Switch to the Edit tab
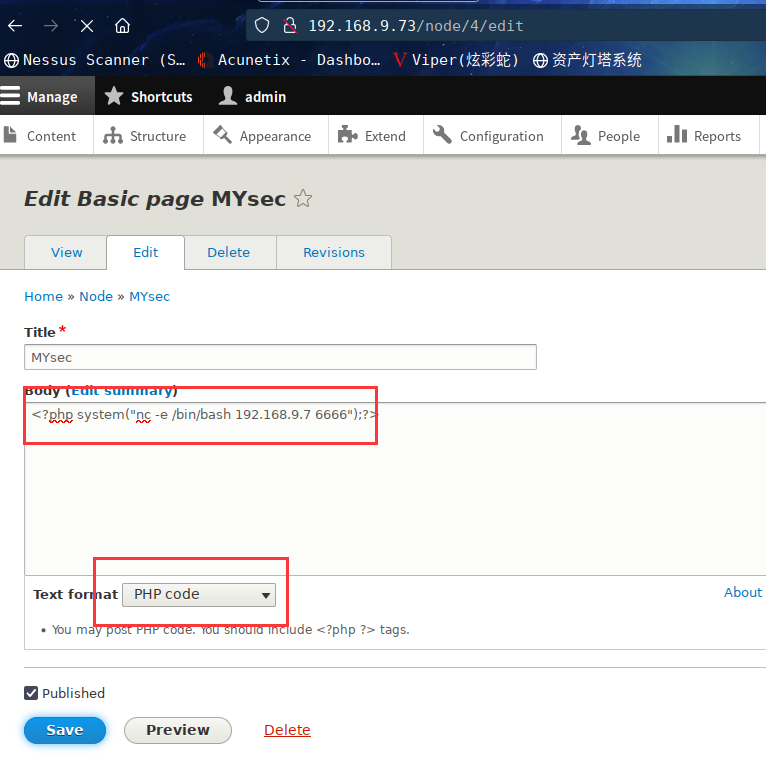The image size is (766, 765). pyautogui.click(x=146, y=253)
